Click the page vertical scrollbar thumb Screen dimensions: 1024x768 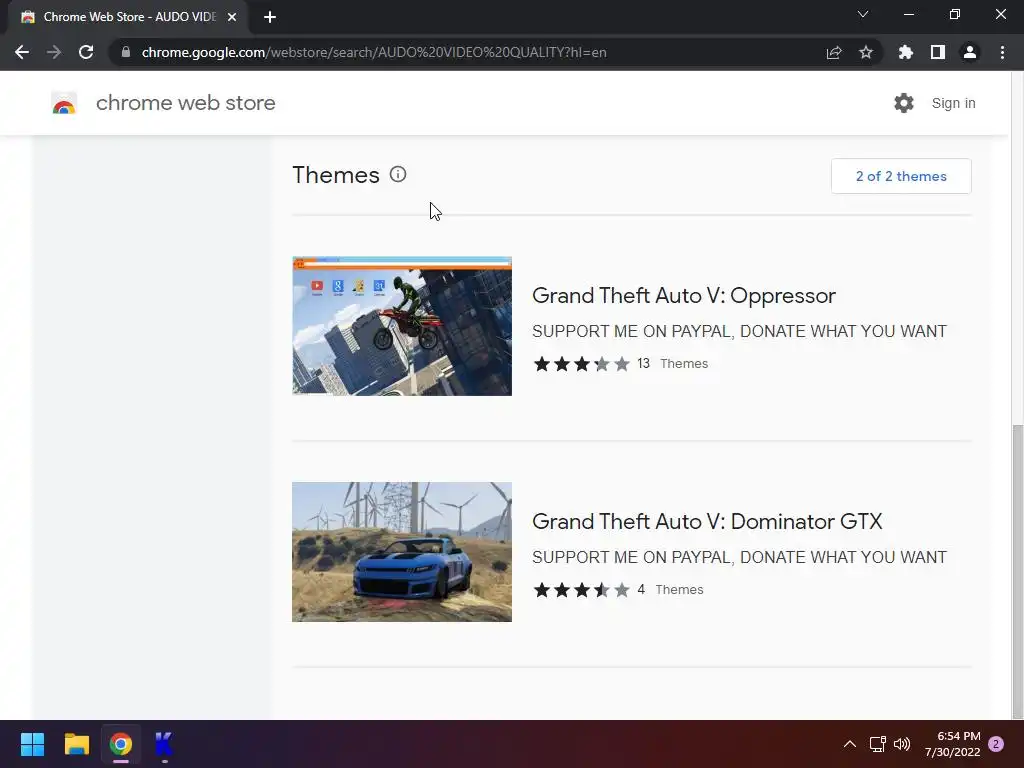pos(1017,571)
